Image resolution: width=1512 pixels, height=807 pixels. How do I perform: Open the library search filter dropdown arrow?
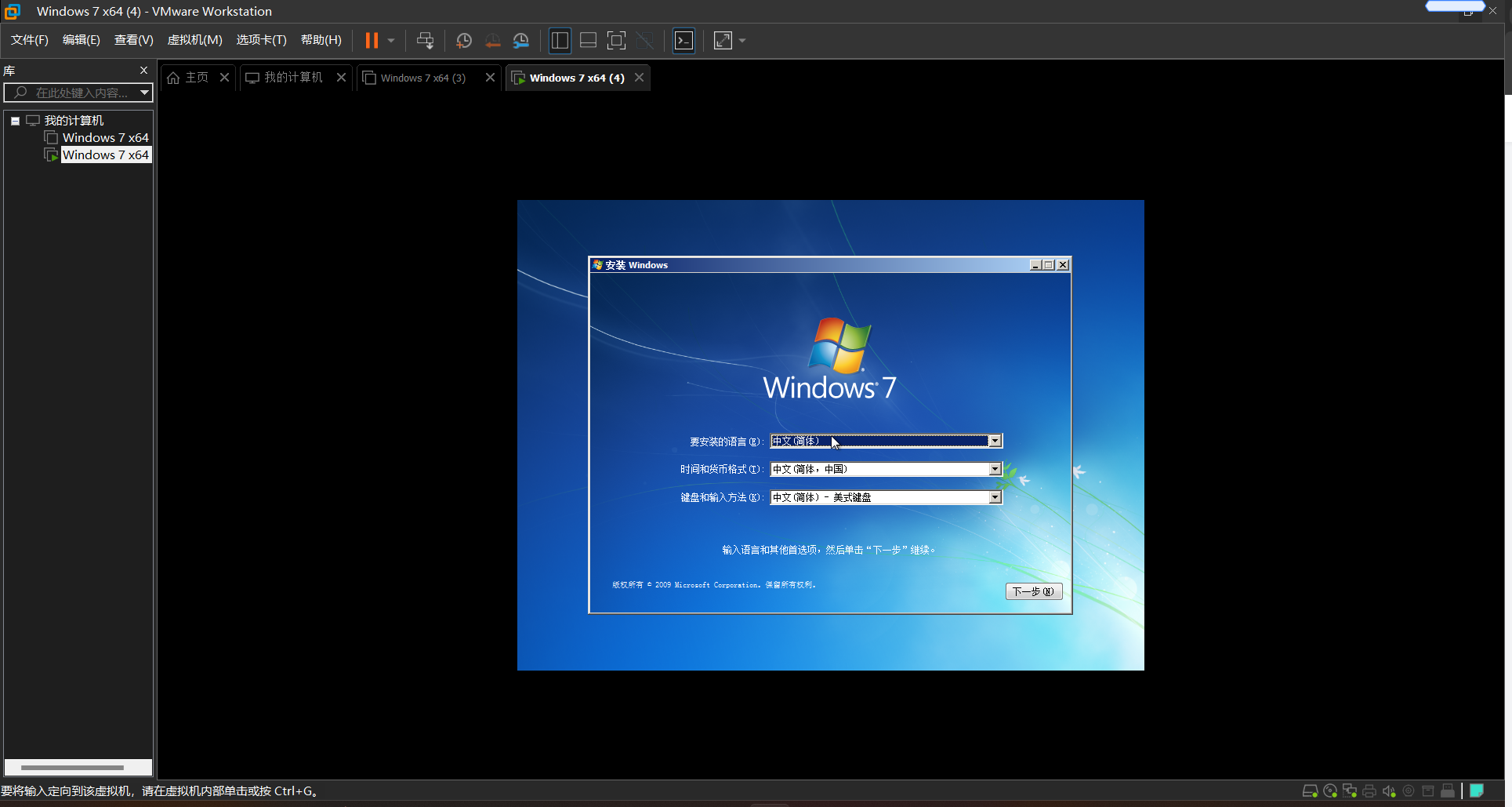coord(144,93)
